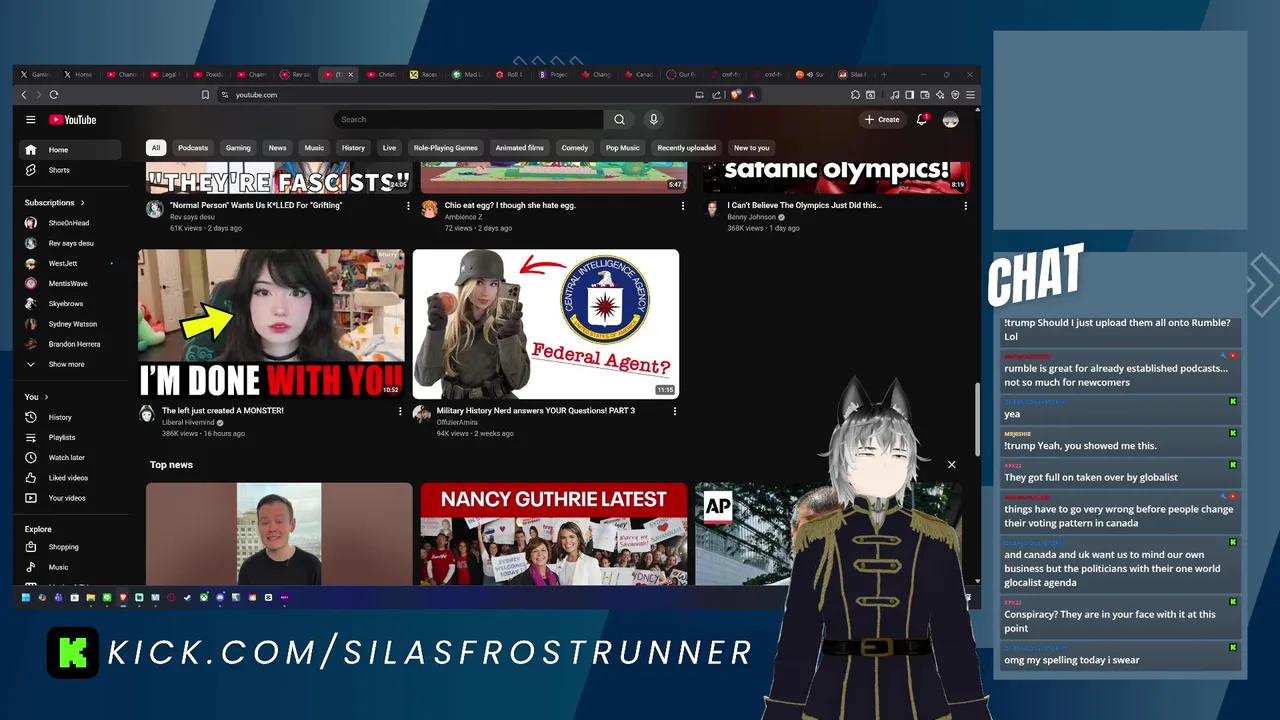Open the account avatar menu
This screenshot has height=720, width=1280.
coord(951,119)
